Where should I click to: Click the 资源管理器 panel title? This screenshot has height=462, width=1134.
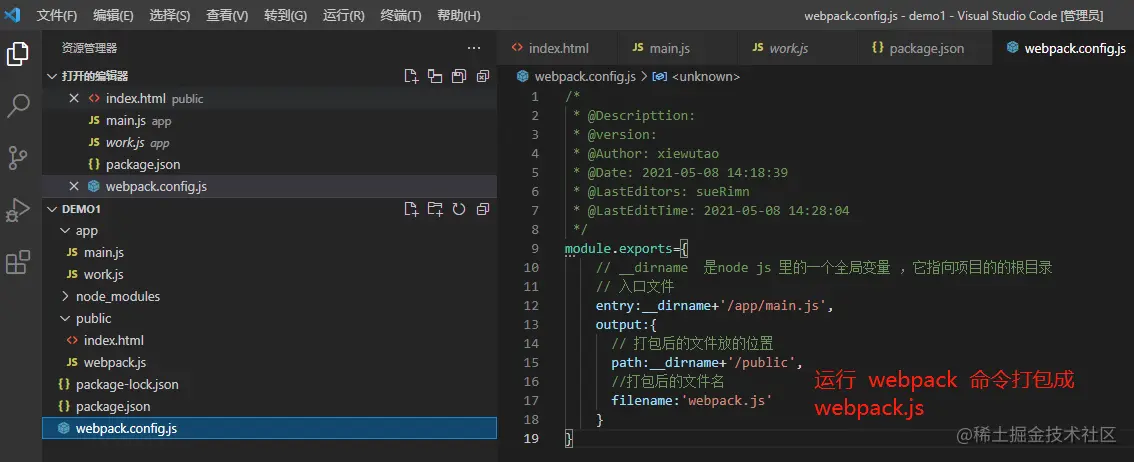click(x=89, y=48)
